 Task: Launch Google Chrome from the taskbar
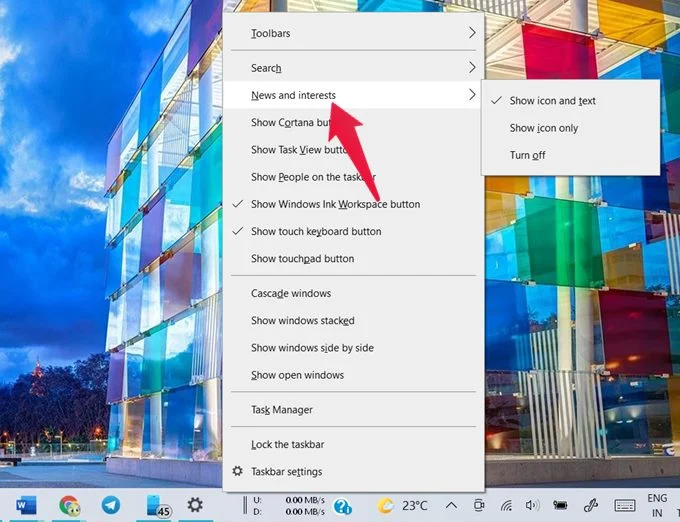point(69,506)
